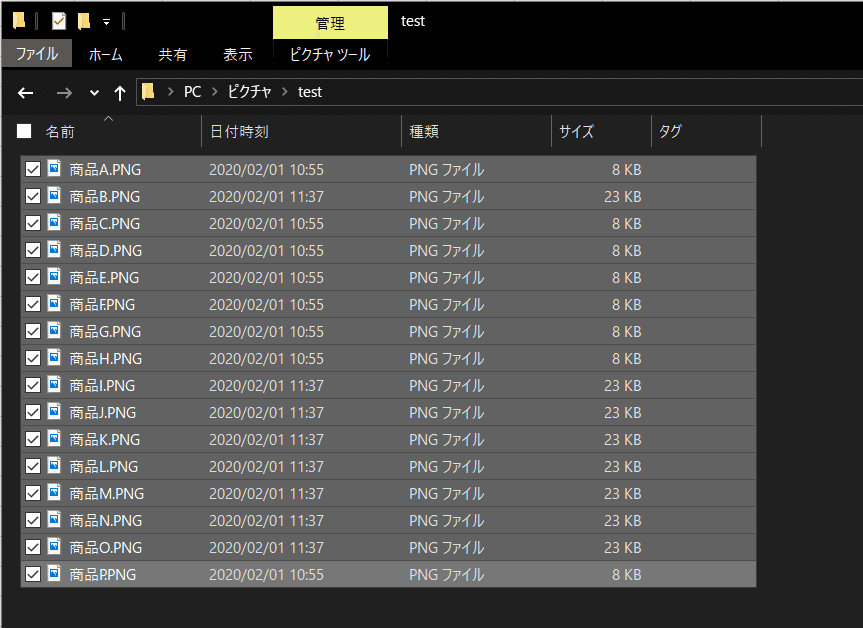
Task: Click the 23 KB size of 商品B.PNG
Action: pyautogui.click(x=622, y=196)
